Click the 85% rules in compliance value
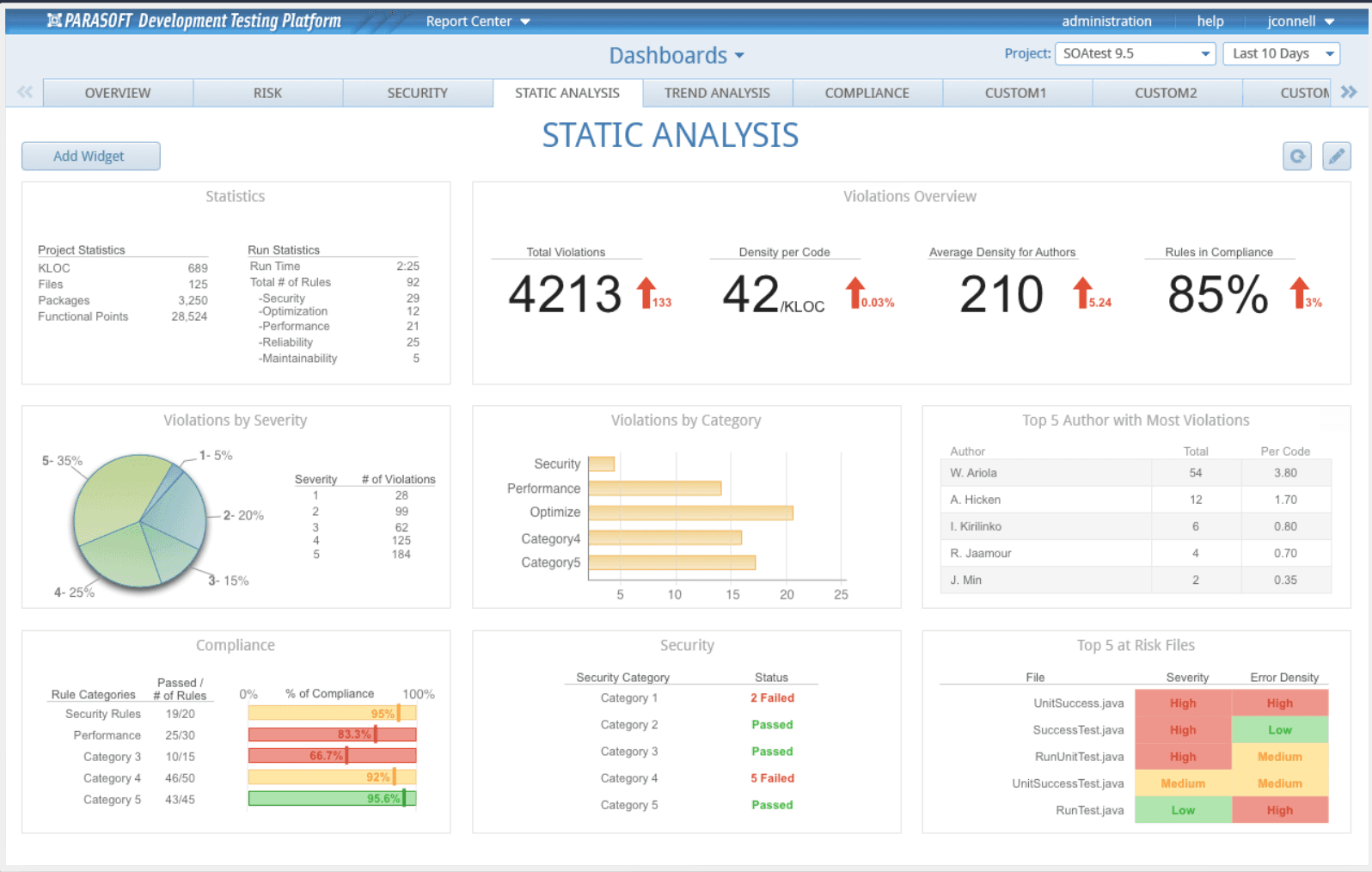1372x872 pixels. pos(1217,294)
